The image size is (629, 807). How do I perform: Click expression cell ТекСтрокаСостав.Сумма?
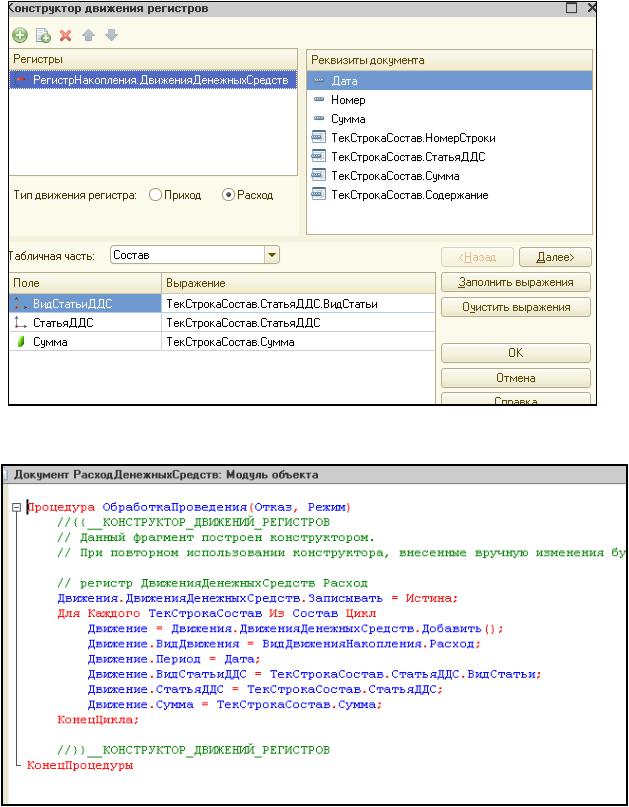pos(299,342)
